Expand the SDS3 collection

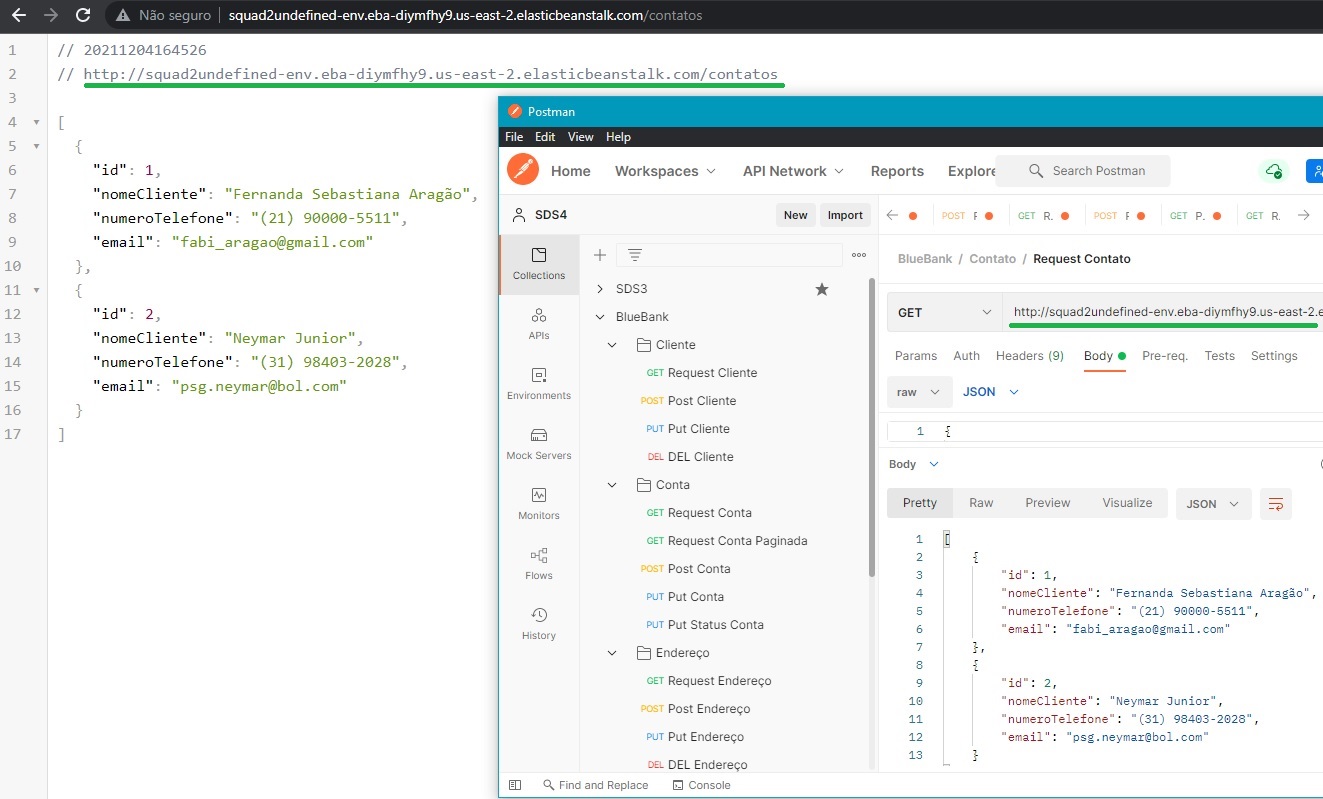(x=600, y=289)
